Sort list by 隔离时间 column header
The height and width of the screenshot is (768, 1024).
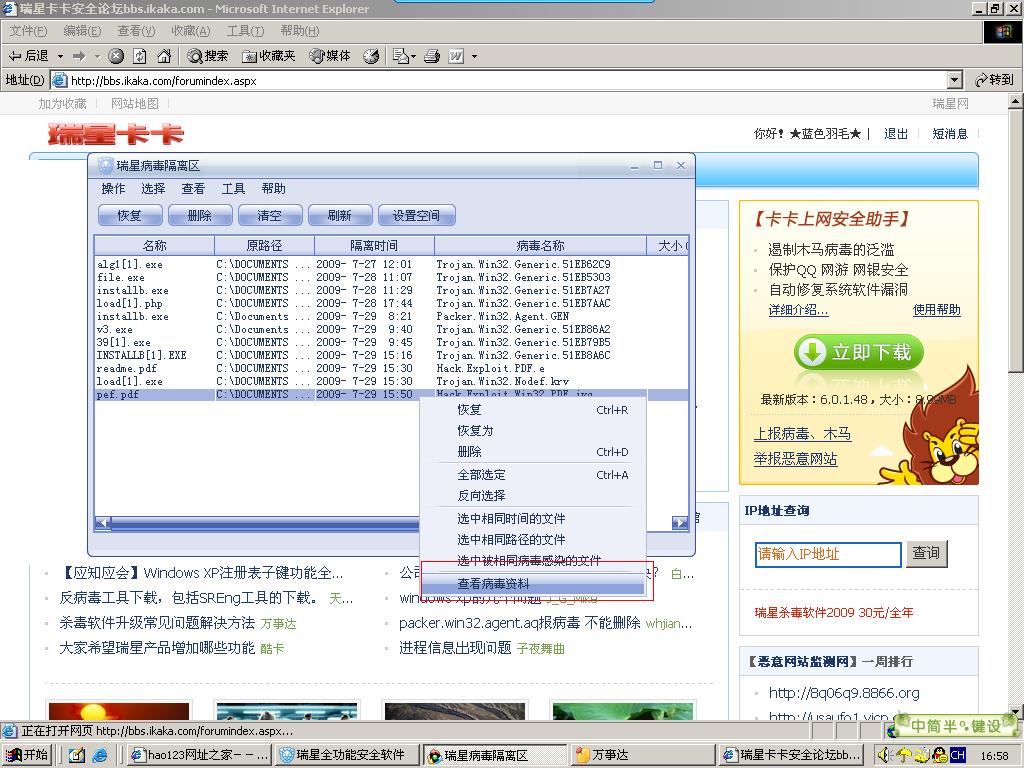pyautogui.click(x=374, y=246)
